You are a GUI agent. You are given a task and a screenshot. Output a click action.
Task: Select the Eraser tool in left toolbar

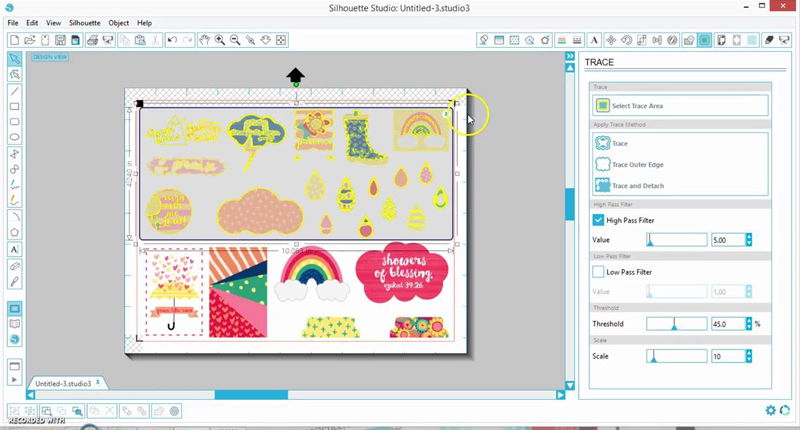pyautogui.click(x=14, y=266)
